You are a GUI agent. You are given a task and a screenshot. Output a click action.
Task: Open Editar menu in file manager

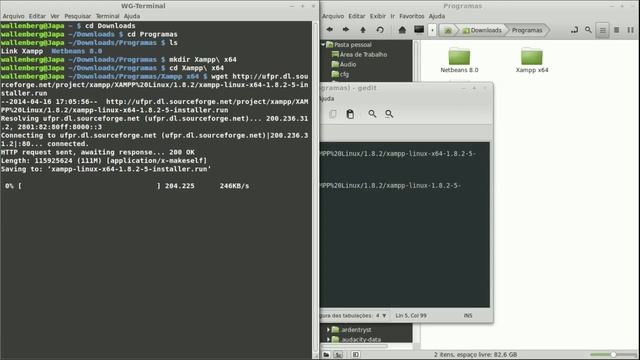tap(357, 16)
